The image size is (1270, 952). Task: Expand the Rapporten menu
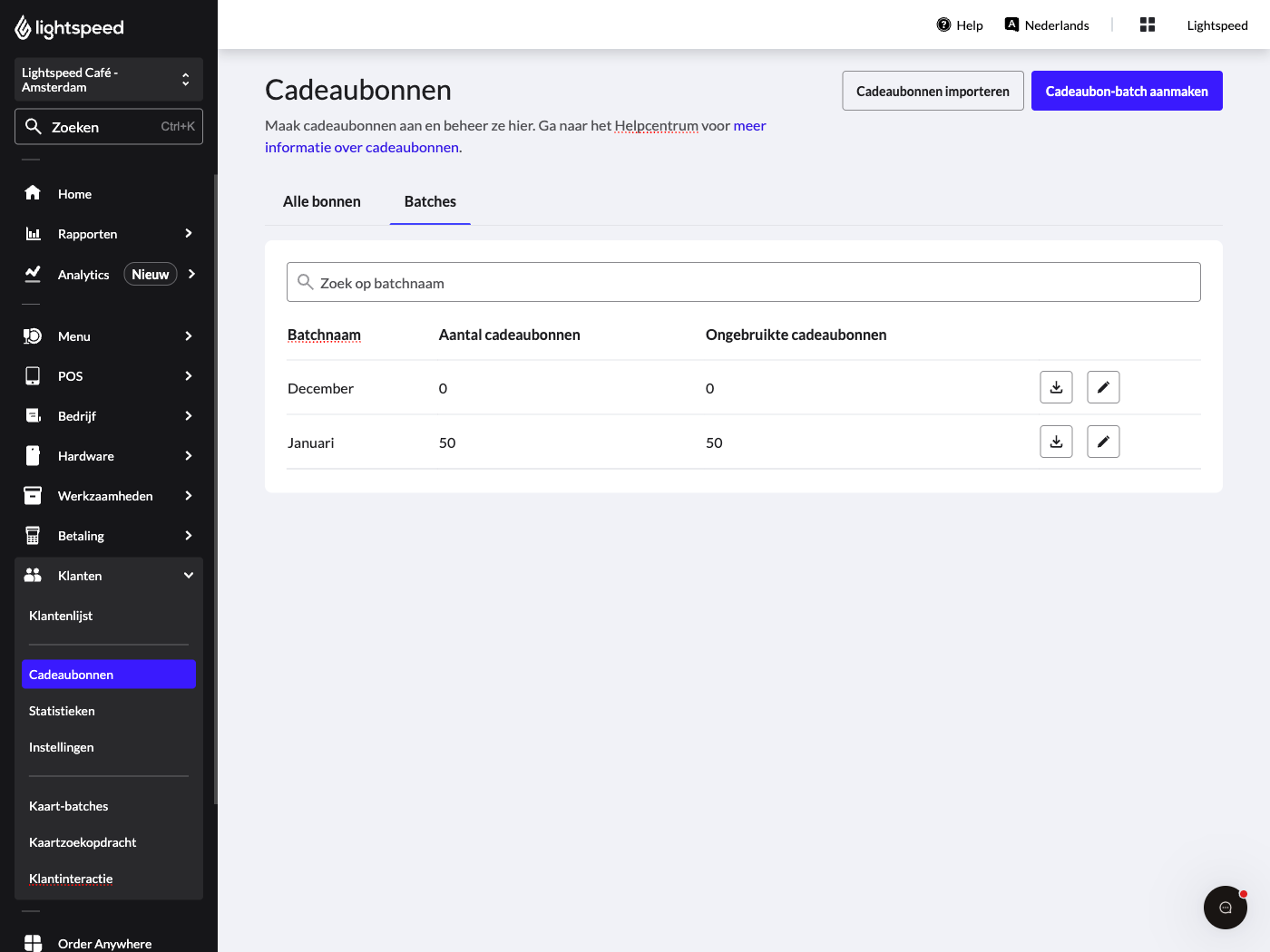click(109, 233)
